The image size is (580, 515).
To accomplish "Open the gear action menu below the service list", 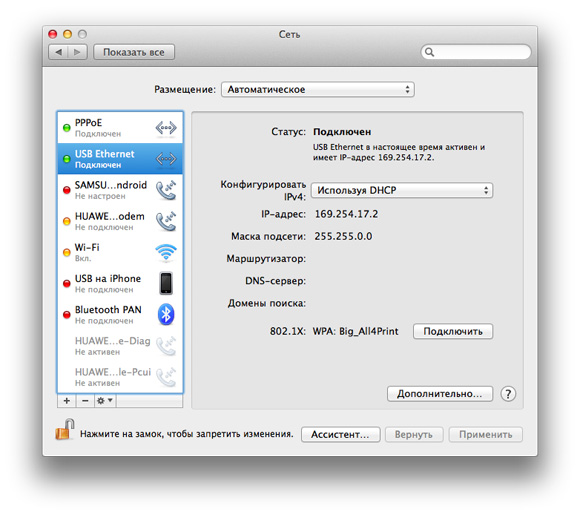I will (105, 401).
